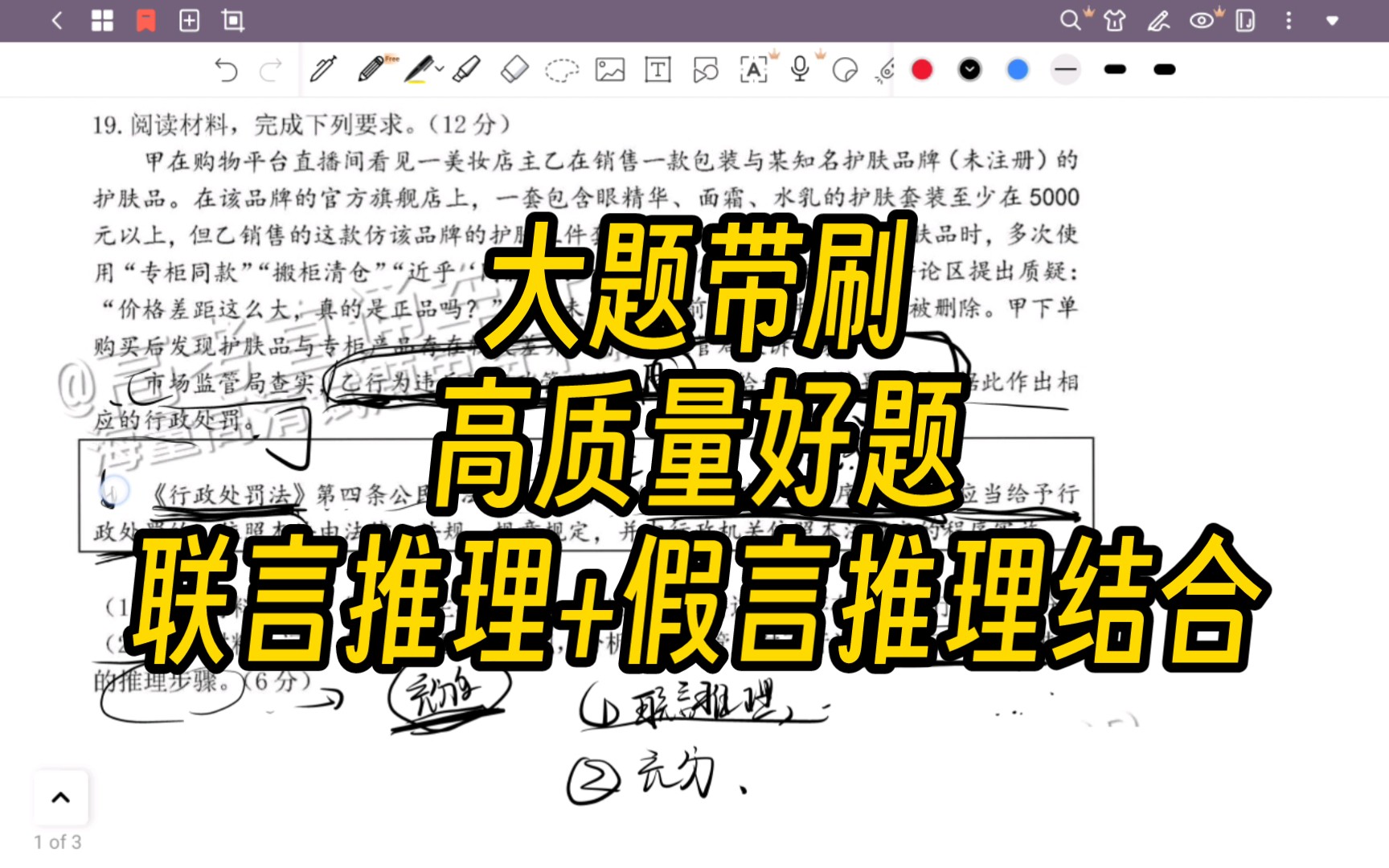Undo the last stroke
This screenshot has height=868, width=1389.
point(226,71)
